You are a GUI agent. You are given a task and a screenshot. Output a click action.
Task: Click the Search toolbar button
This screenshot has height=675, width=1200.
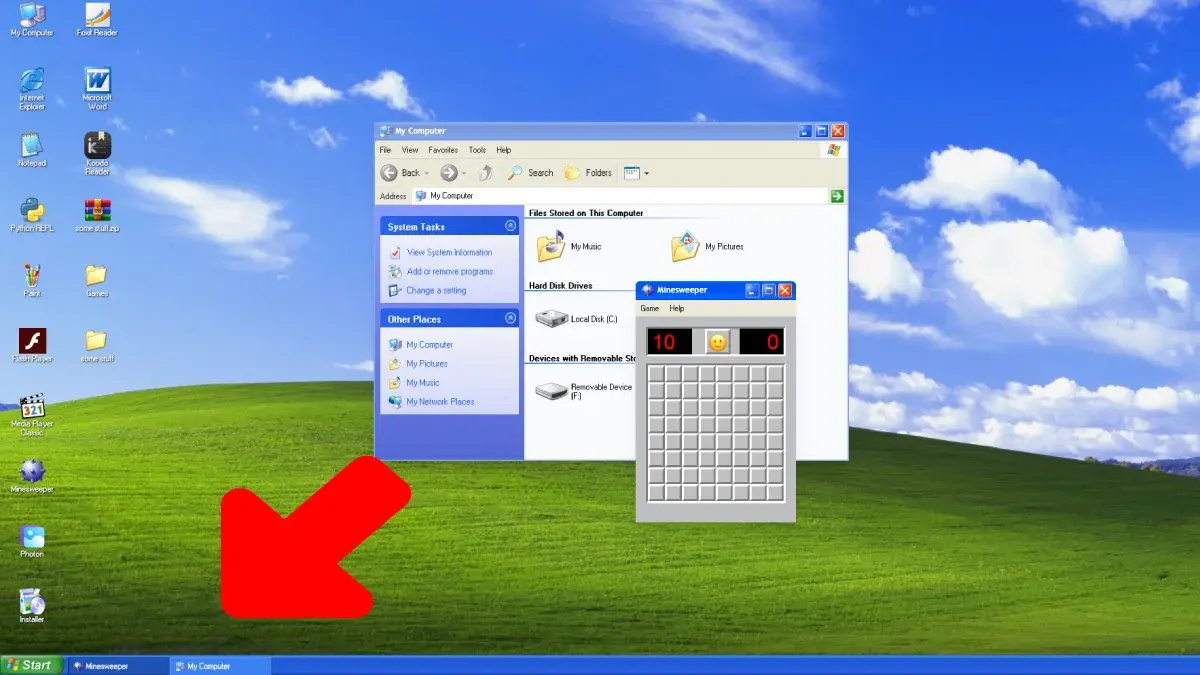530,173
